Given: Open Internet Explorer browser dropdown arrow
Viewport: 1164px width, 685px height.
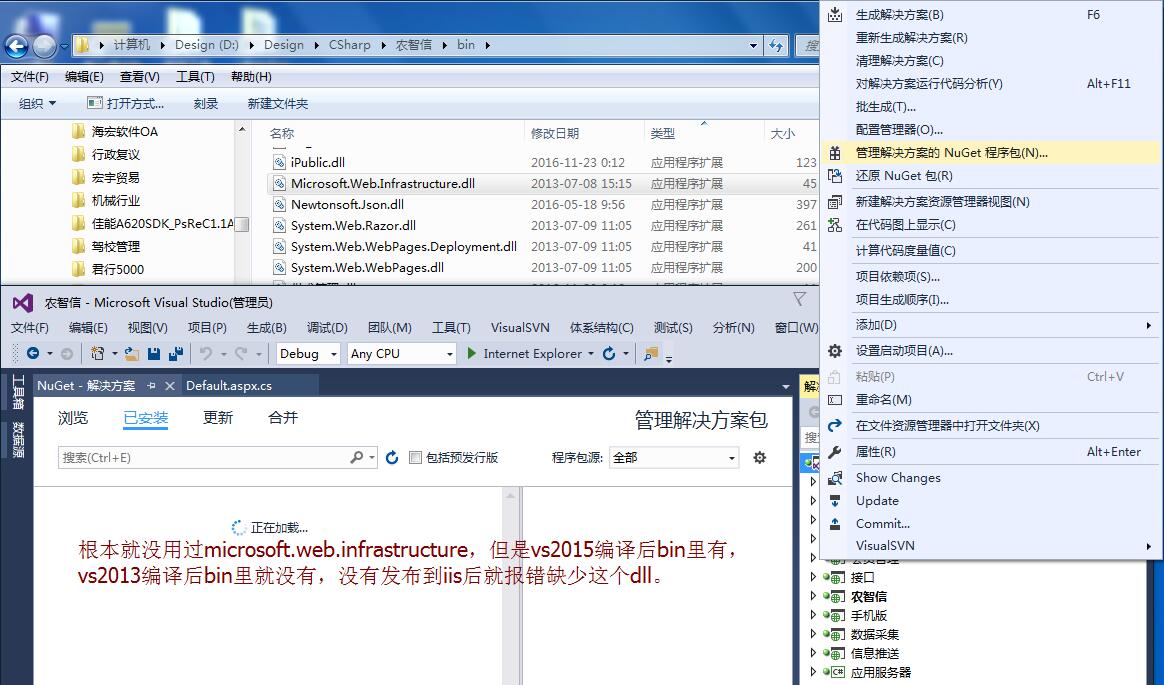Looking at the screenshot, I should point(591,354).
